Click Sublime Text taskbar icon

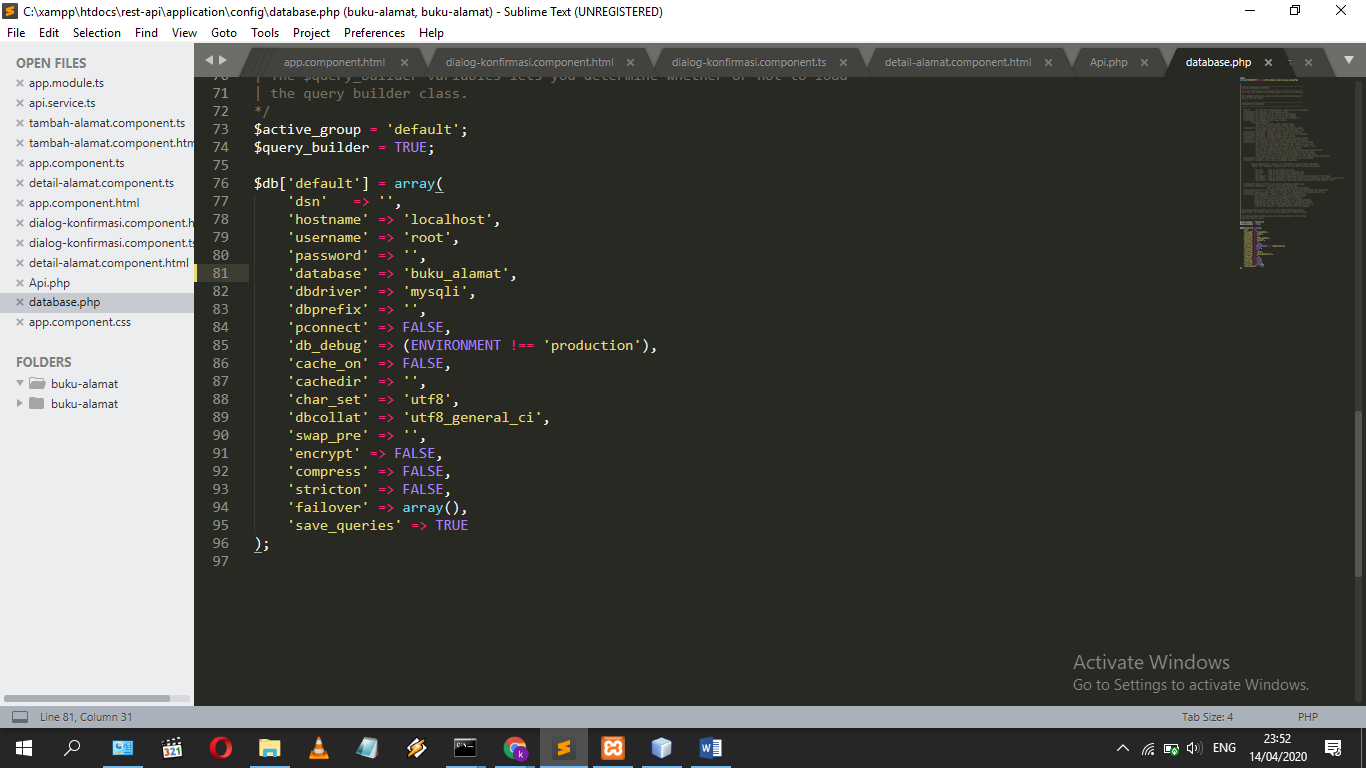click(x=564, y=747)
